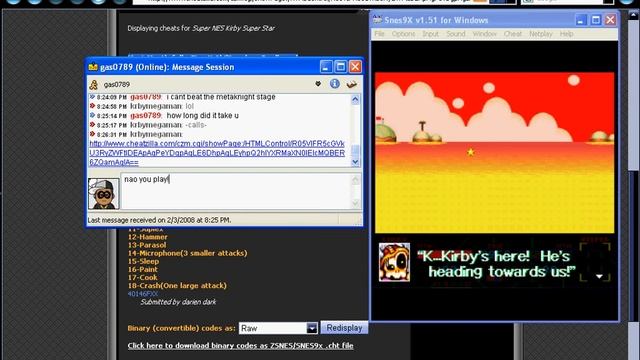Image resolution: width=640 pixels, height=360 pixels.
Task: Click the Last message received status text
Action: click(x=160, y=220)
